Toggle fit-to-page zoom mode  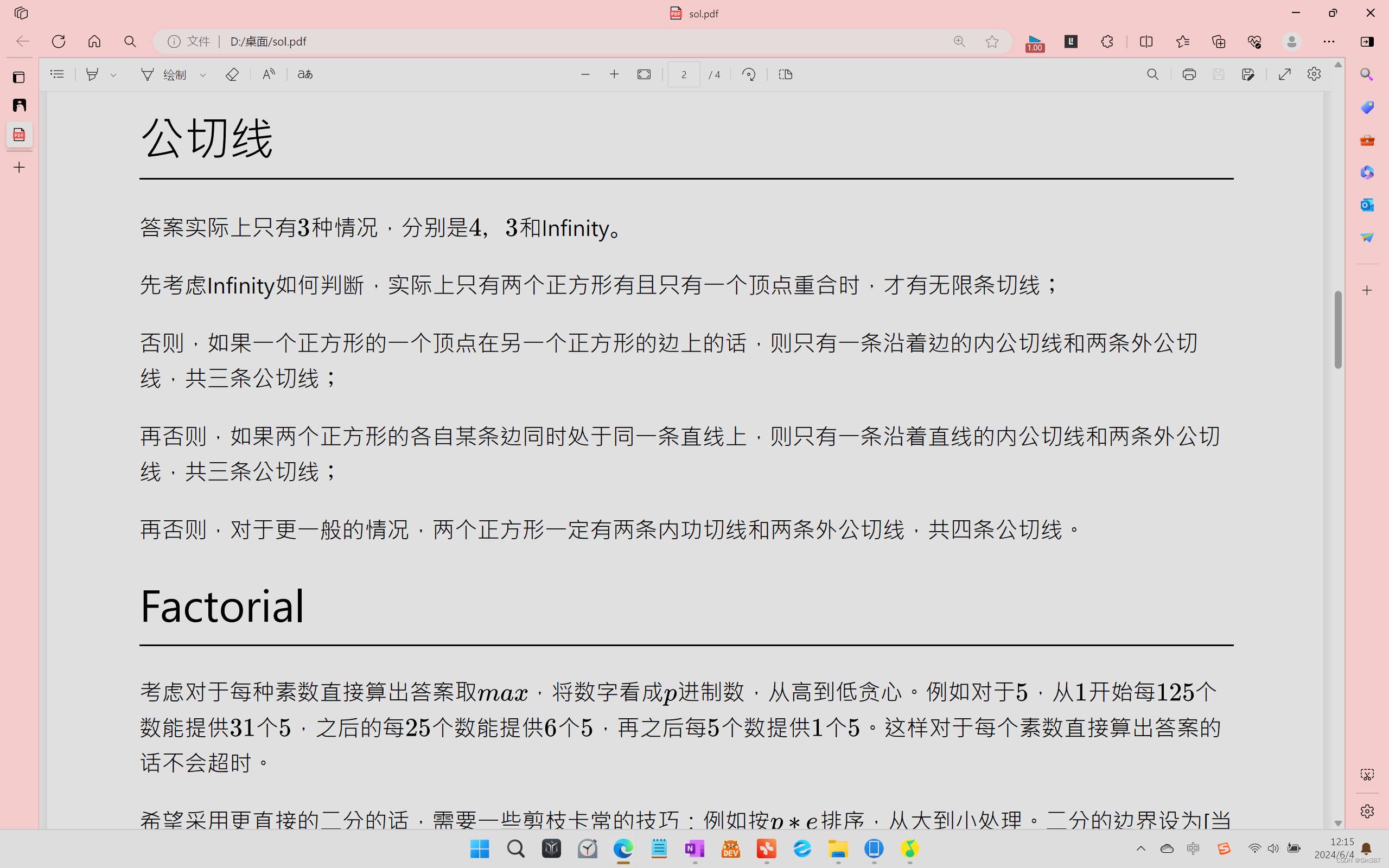click(643, 74)
